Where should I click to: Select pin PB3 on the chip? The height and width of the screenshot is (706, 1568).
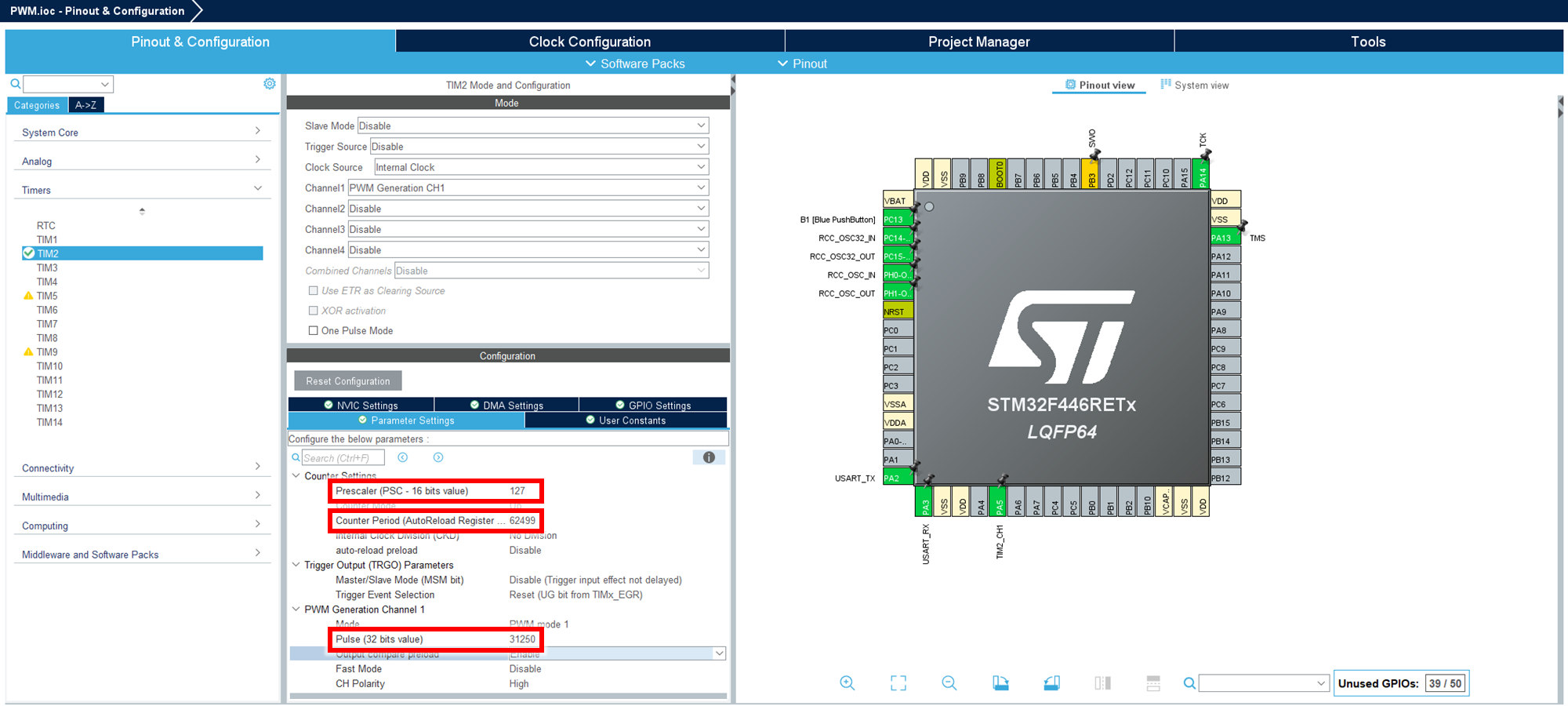click(x=1091, y=174)
